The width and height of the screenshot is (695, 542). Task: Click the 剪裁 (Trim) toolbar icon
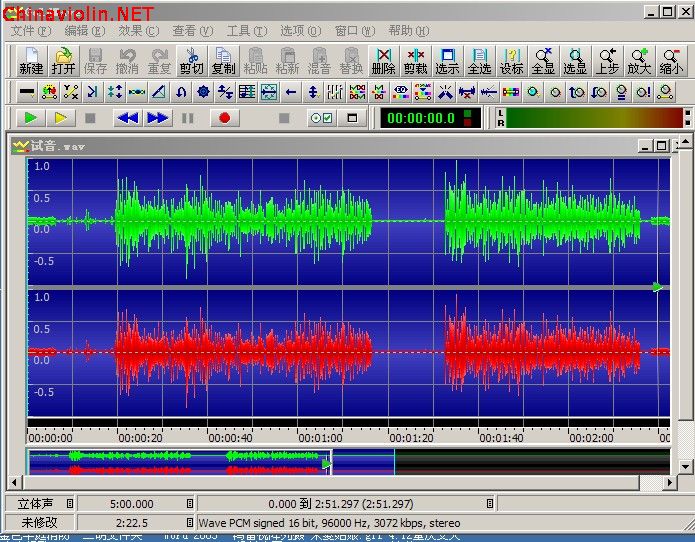coord(415,61)
